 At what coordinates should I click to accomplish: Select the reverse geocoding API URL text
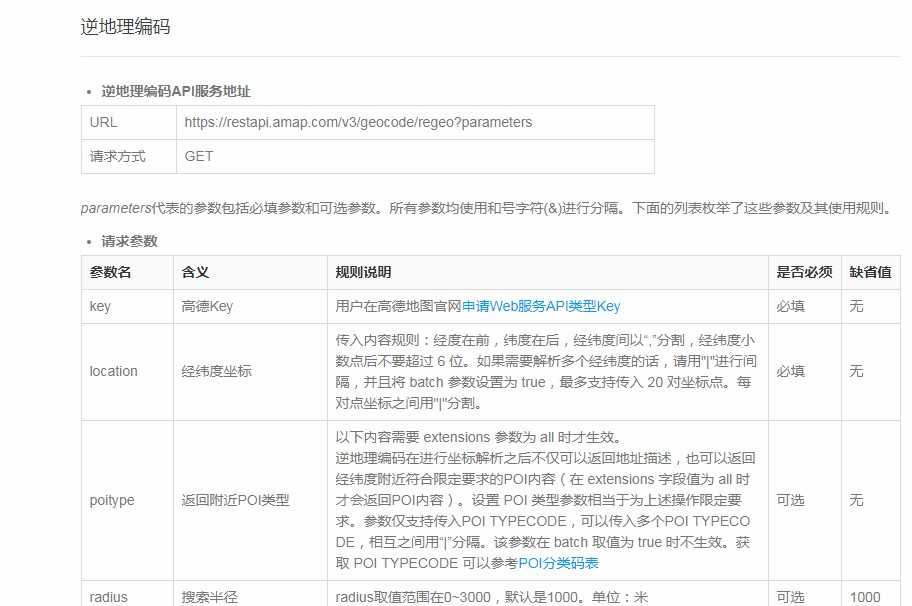[x=358, y=123]
